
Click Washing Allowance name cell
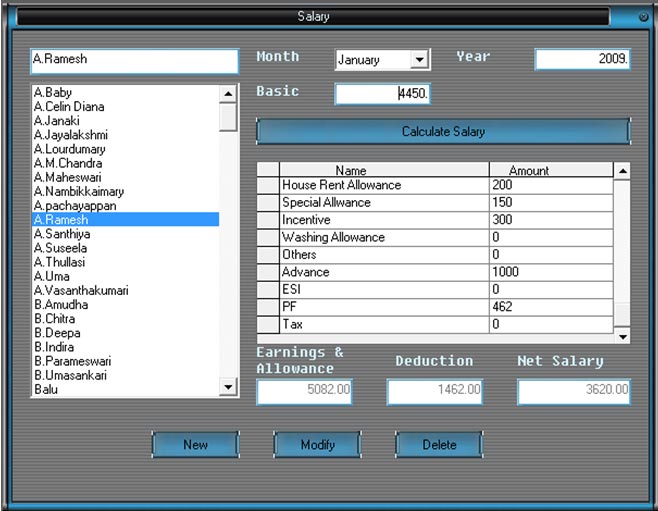[x=384, y=237]
